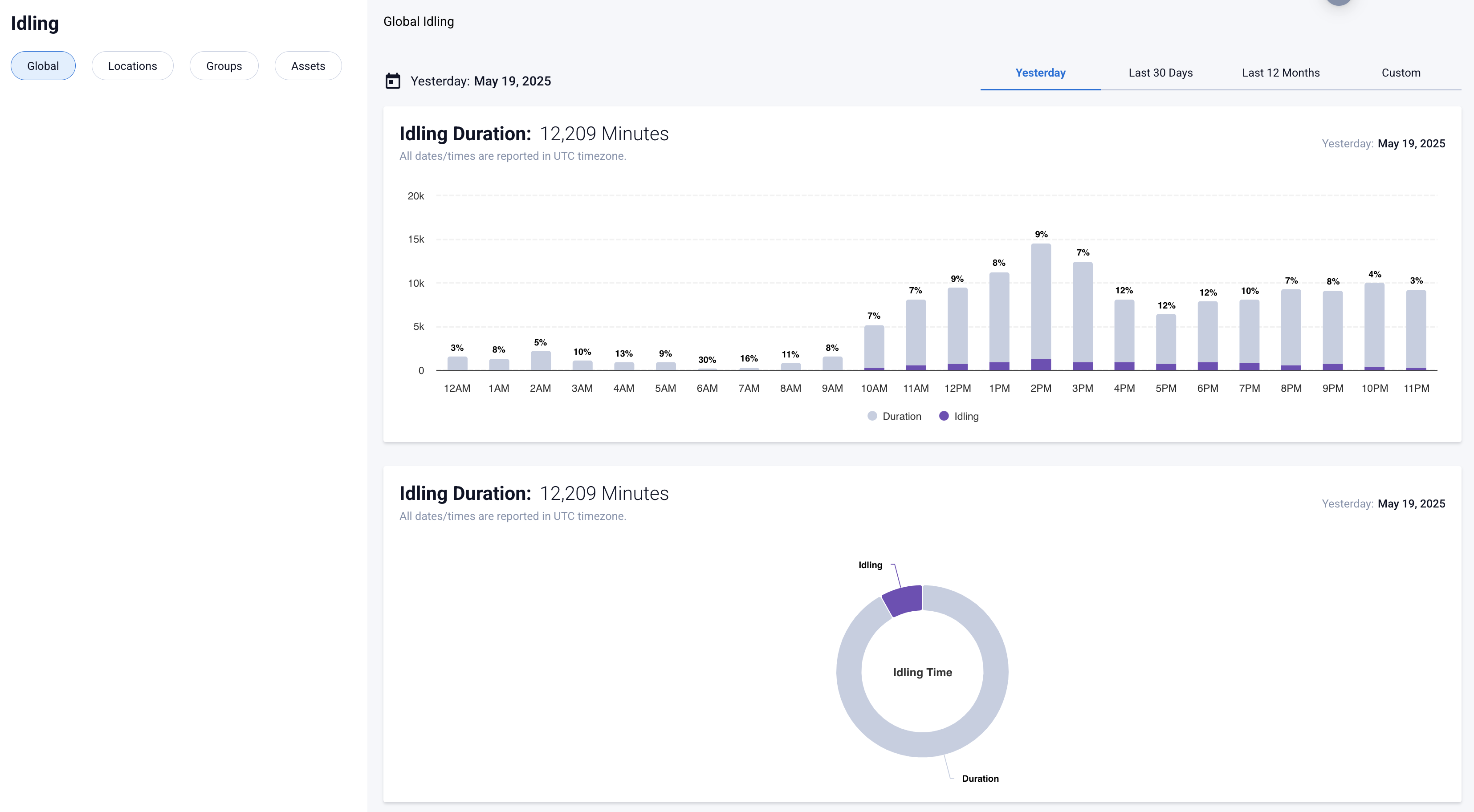Select the Groups filter pill
The height and width of the screenshot is (812, 1474).
pyautogui.click(x=224, y=66)
